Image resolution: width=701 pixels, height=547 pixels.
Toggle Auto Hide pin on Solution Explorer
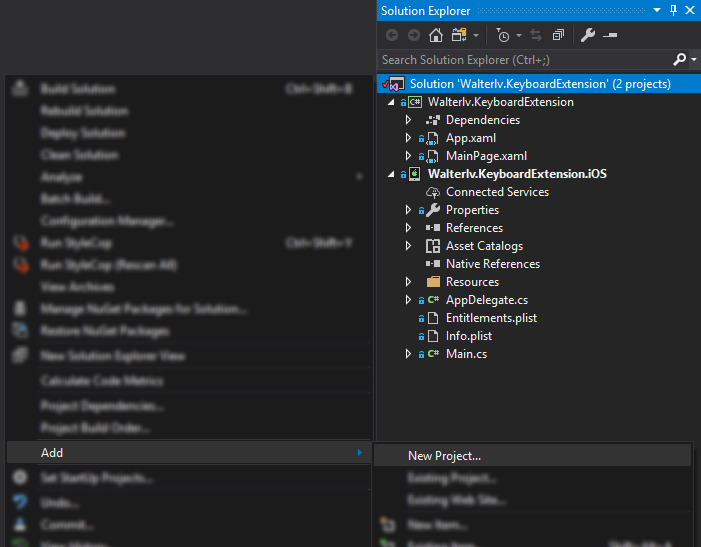point(673,10)
